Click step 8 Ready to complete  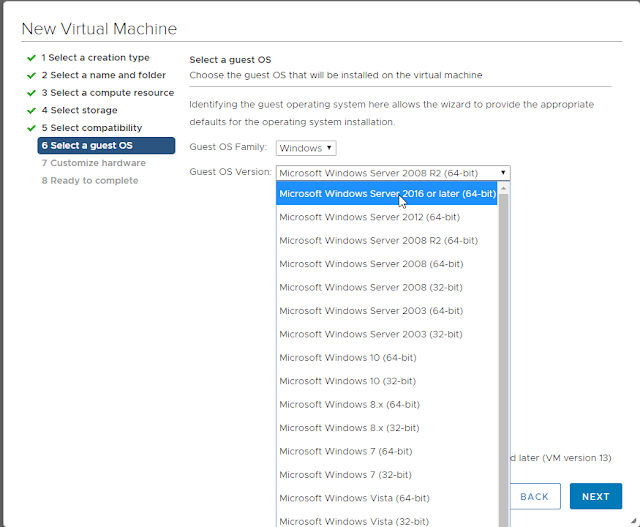(x=90, y=180)
